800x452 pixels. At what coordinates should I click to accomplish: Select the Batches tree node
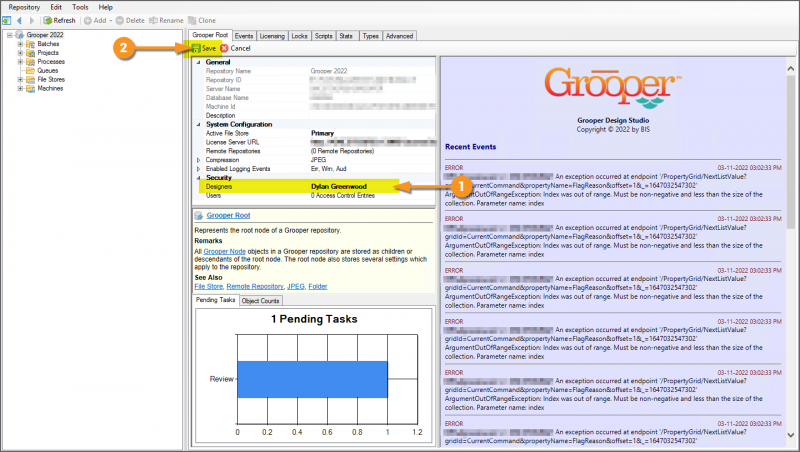(x=48, y=44)
